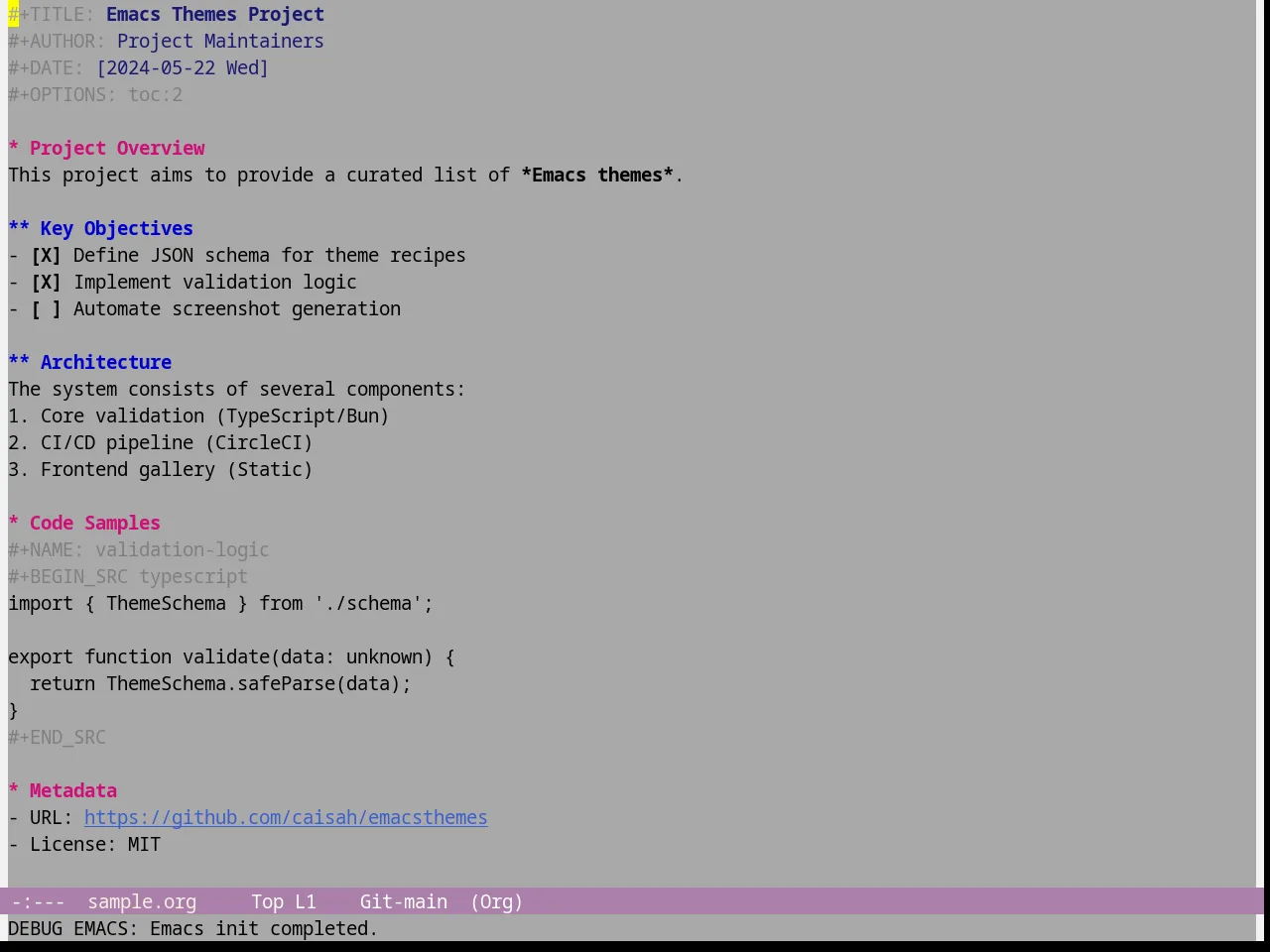Click '2. CI/CD pipeline (CircleCI)' item
This screenshot has width=1270, height=952.
pyautogui.click(x=161, y=443)
